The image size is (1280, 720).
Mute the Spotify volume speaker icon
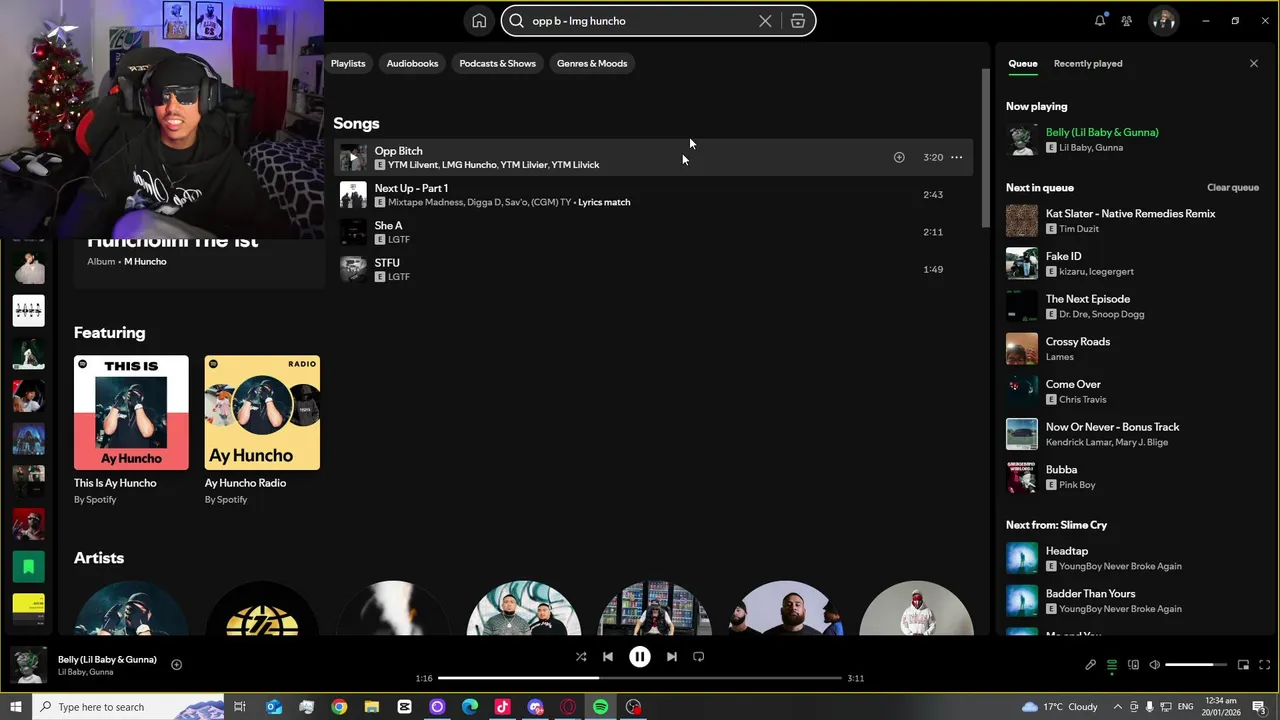pyautogui.click(x=1154, y=665)
